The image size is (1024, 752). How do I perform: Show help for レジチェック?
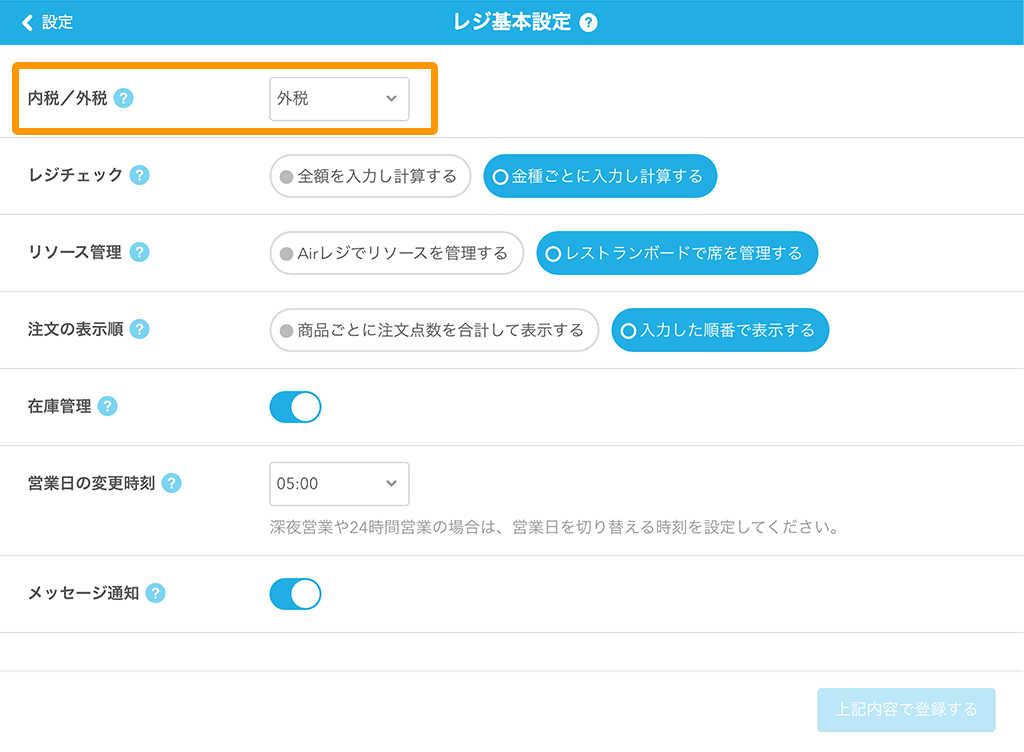[x=139, y=175]
